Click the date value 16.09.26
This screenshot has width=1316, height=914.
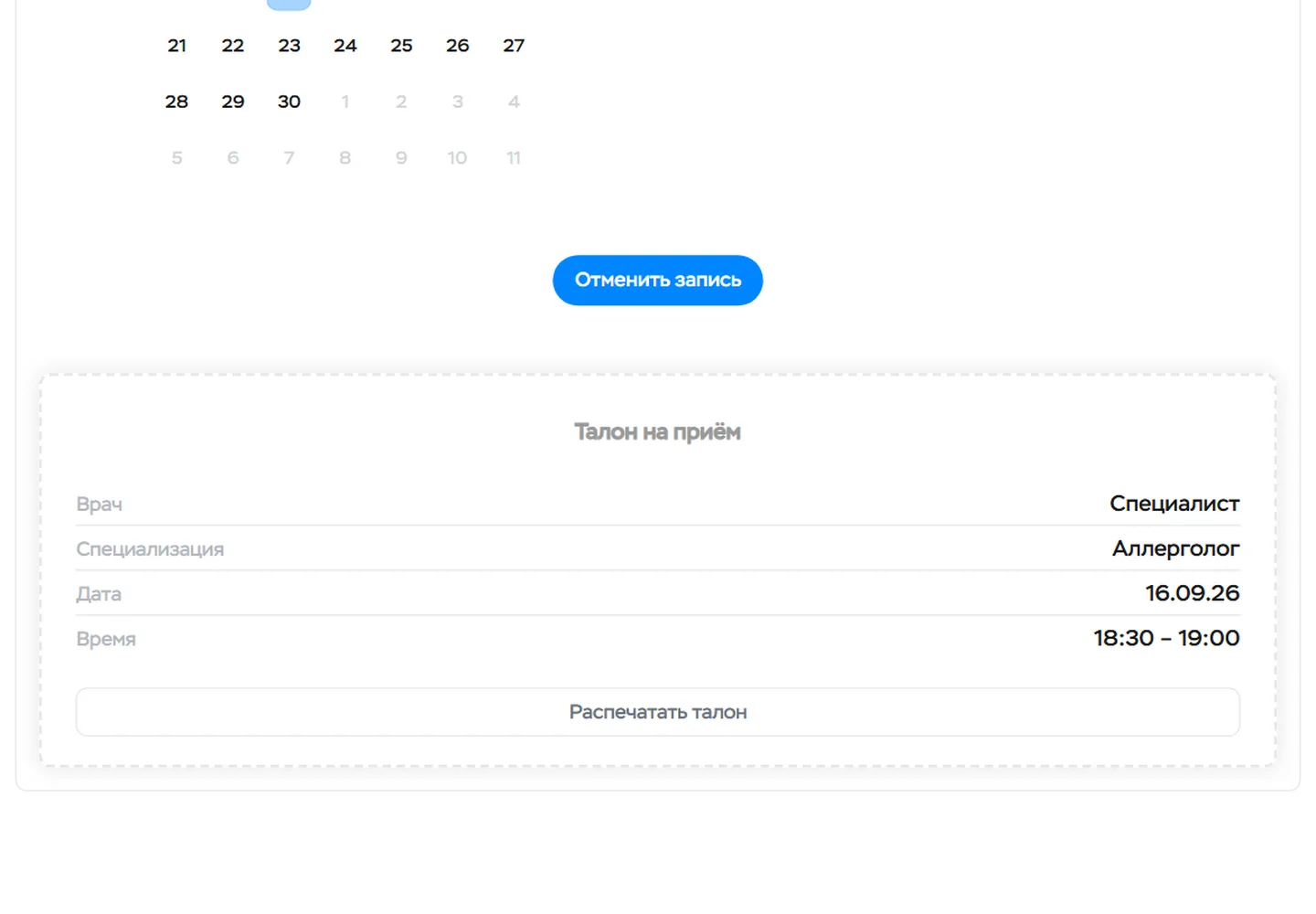[x=1193, y=593]
